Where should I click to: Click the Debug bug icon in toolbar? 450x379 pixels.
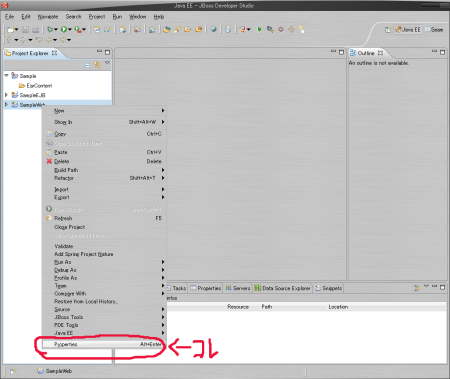pyautogui.click(x=50, y=29)
